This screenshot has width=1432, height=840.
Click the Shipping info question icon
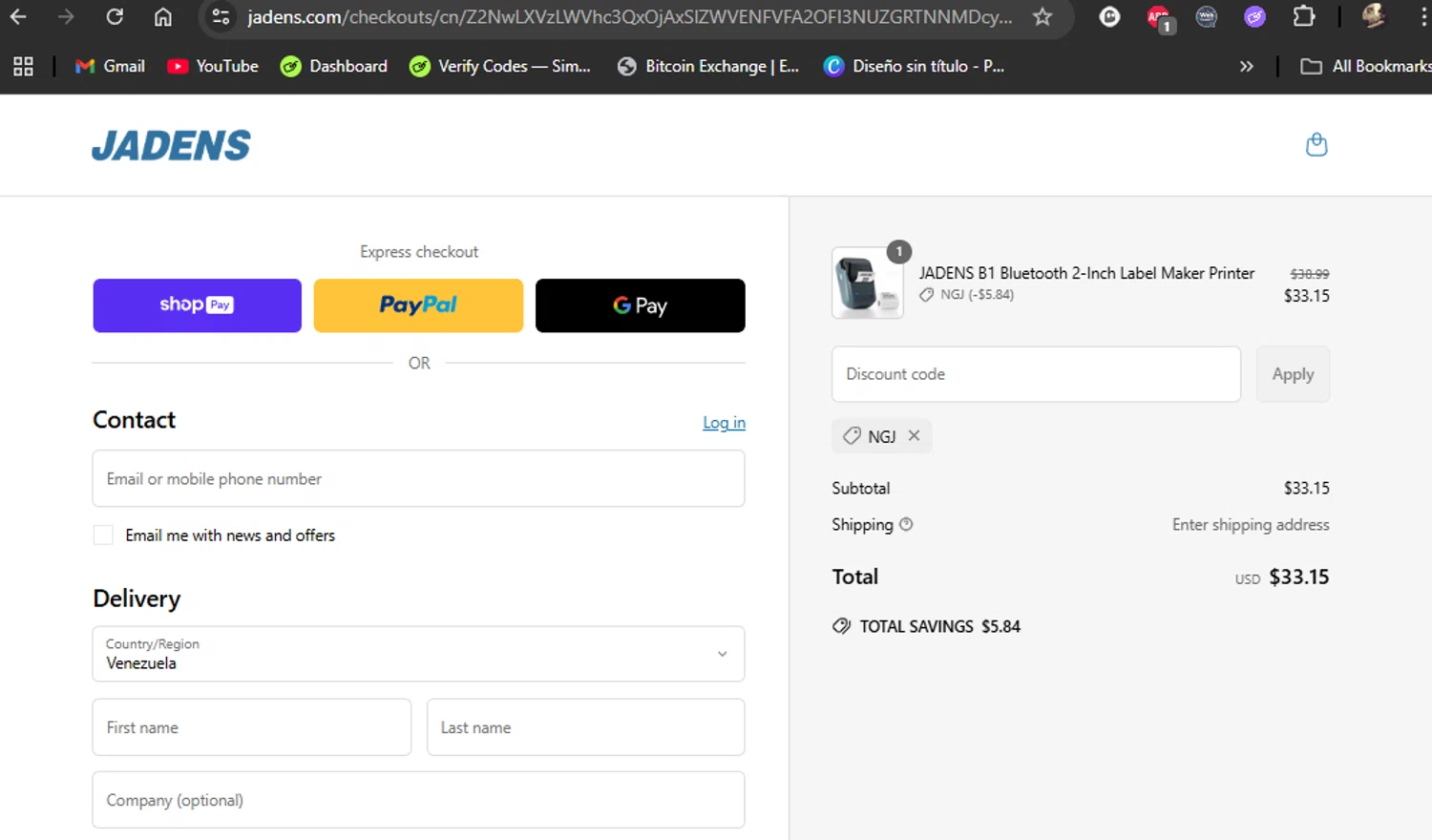click(x=906, y=524)
